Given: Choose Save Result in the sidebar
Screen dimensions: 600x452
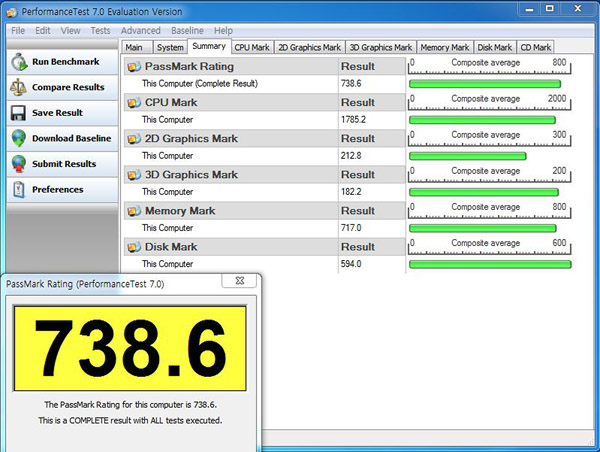Looking at the screenshot, I should click(x=62, y=113).
